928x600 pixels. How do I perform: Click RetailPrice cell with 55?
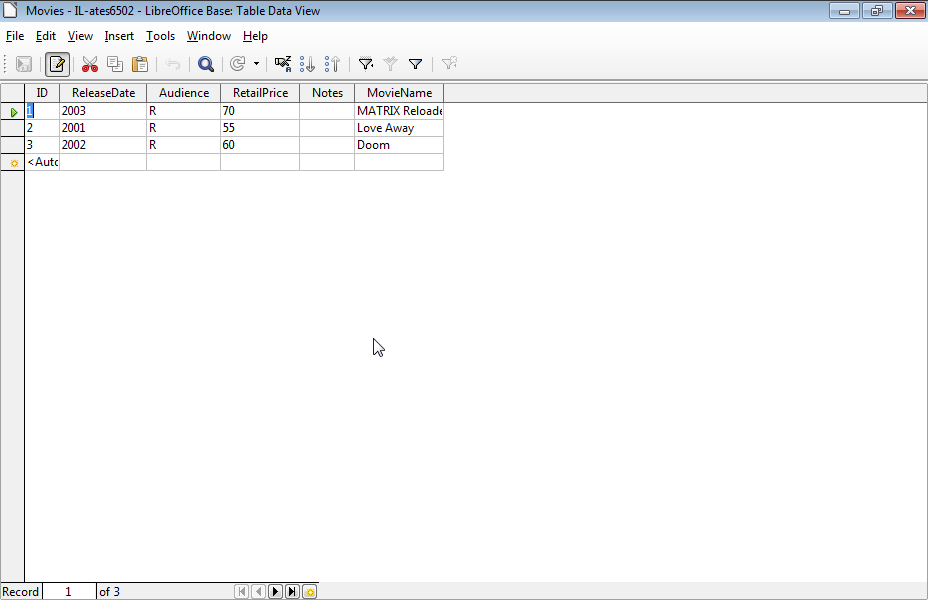pyautogui.click(x=260, y=128)
